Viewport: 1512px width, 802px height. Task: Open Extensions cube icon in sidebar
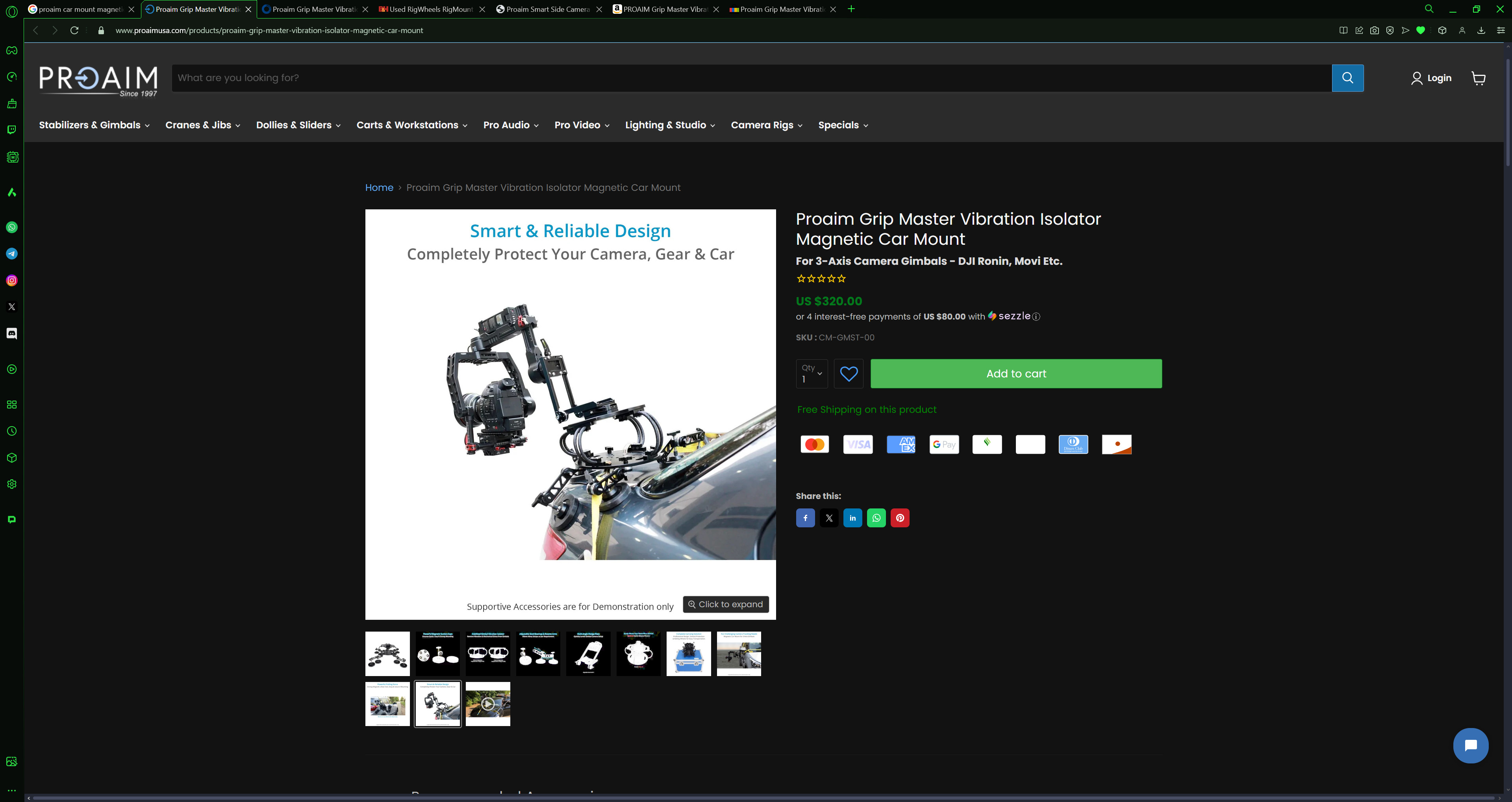(x=12, y=458)
